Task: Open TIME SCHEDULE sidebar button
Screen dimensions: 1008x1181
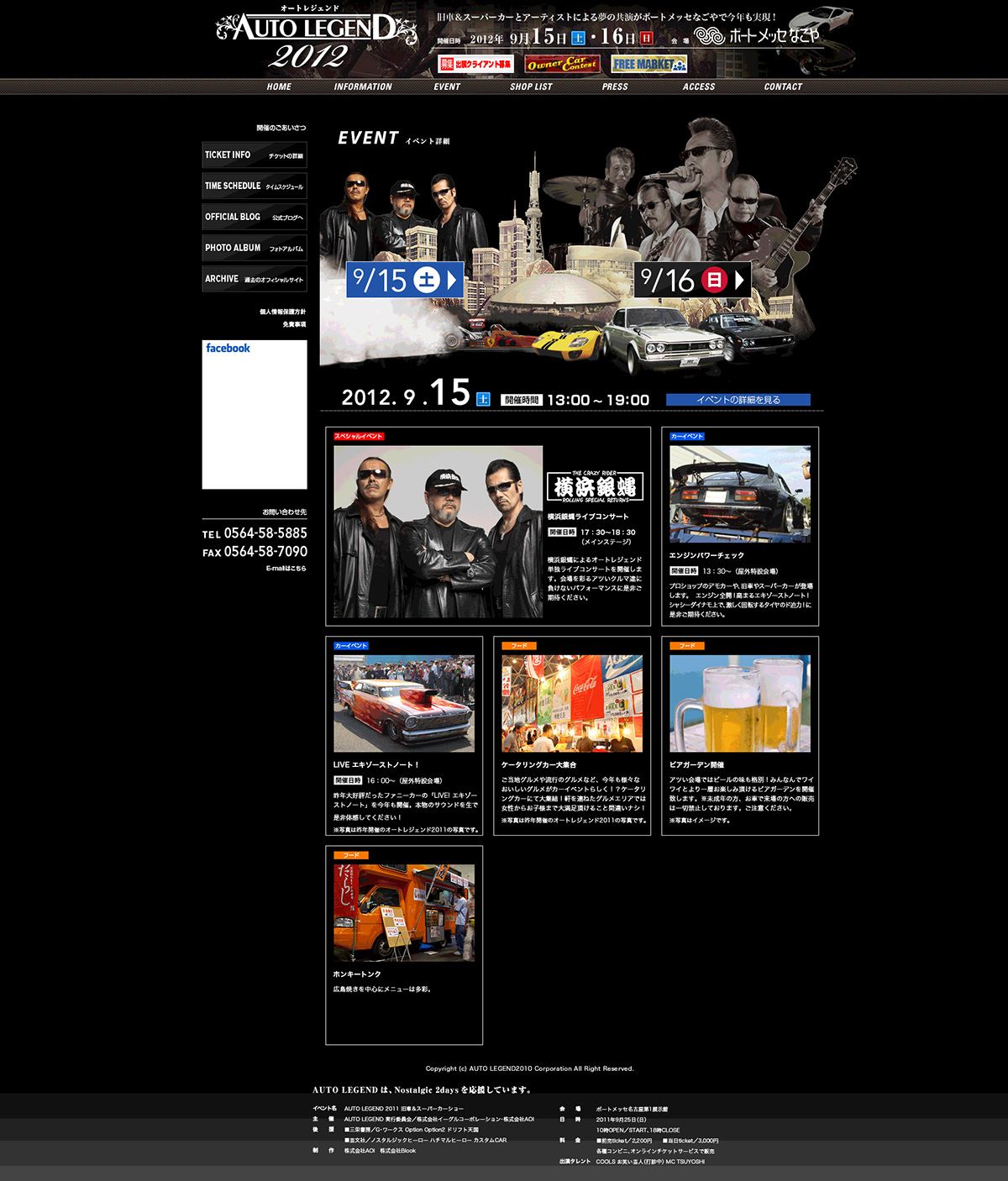Action: (x=255, y=186)
